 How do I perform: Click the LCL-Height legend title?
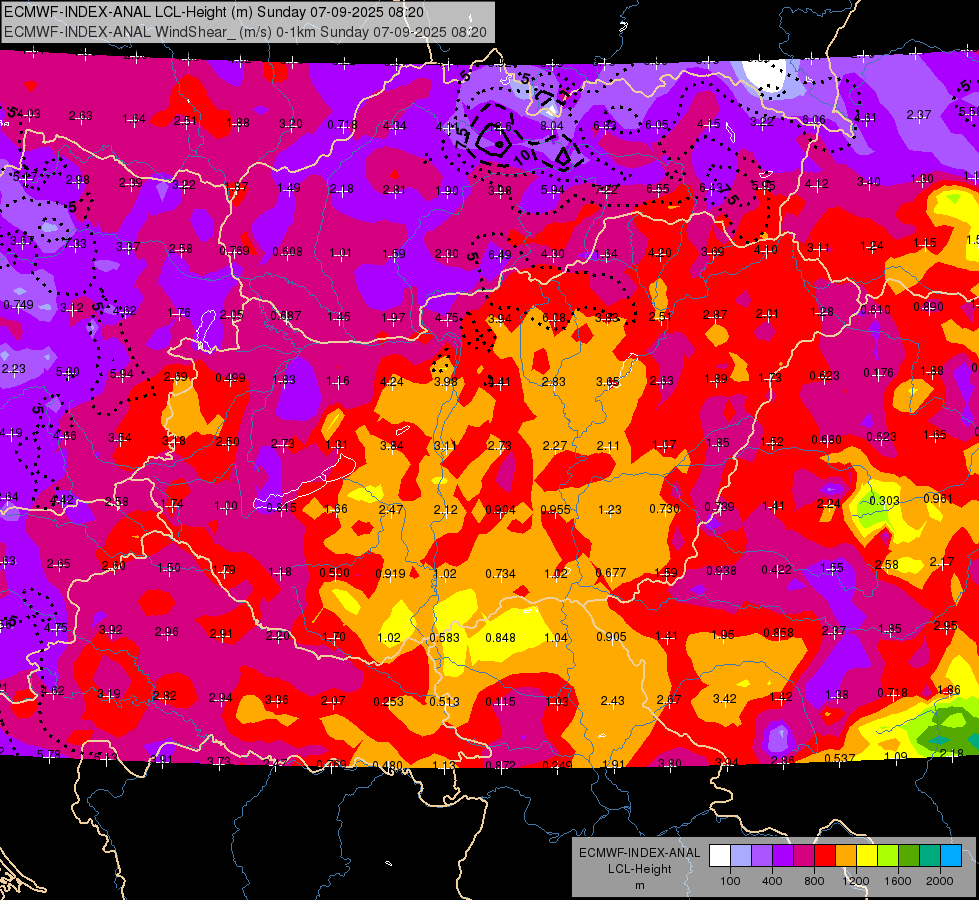(639, 869)
